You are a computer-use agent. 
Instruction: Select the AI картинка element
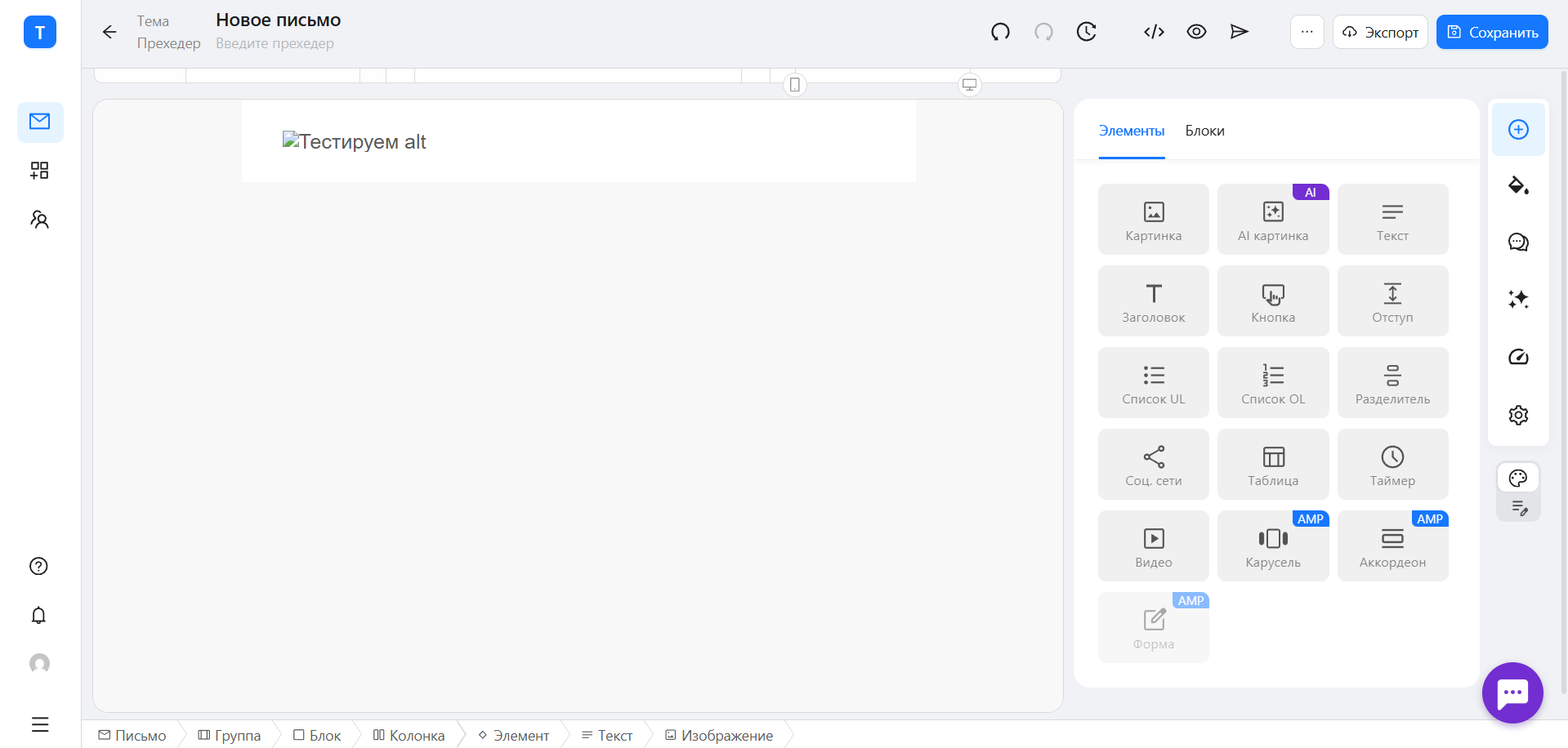[1273, 219]
